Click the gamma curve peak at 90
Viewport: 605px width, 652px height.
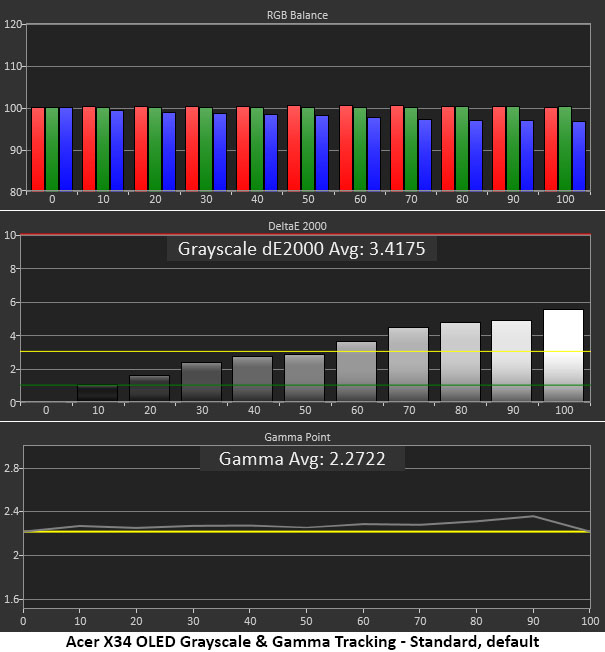click(x=533, y=516)
